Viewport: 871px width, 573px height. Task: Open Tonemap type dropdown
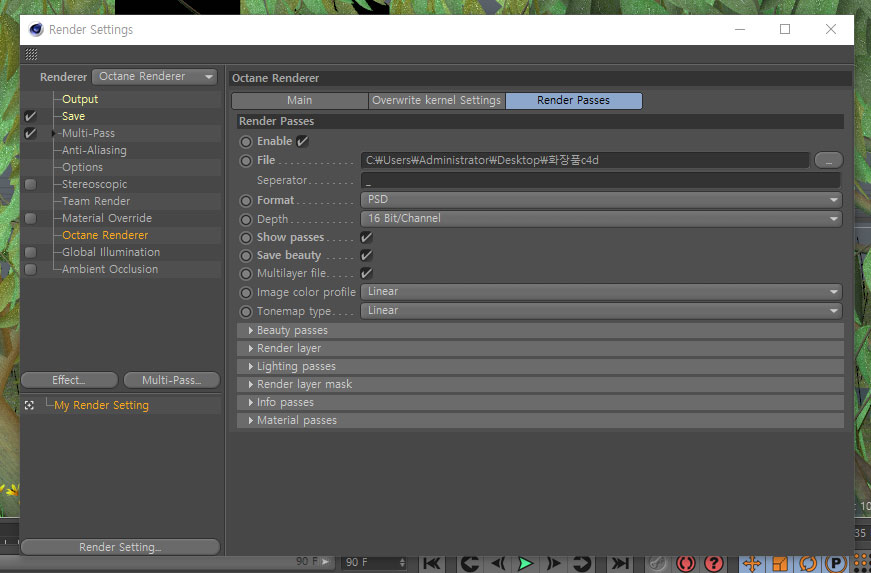[601, 311]
